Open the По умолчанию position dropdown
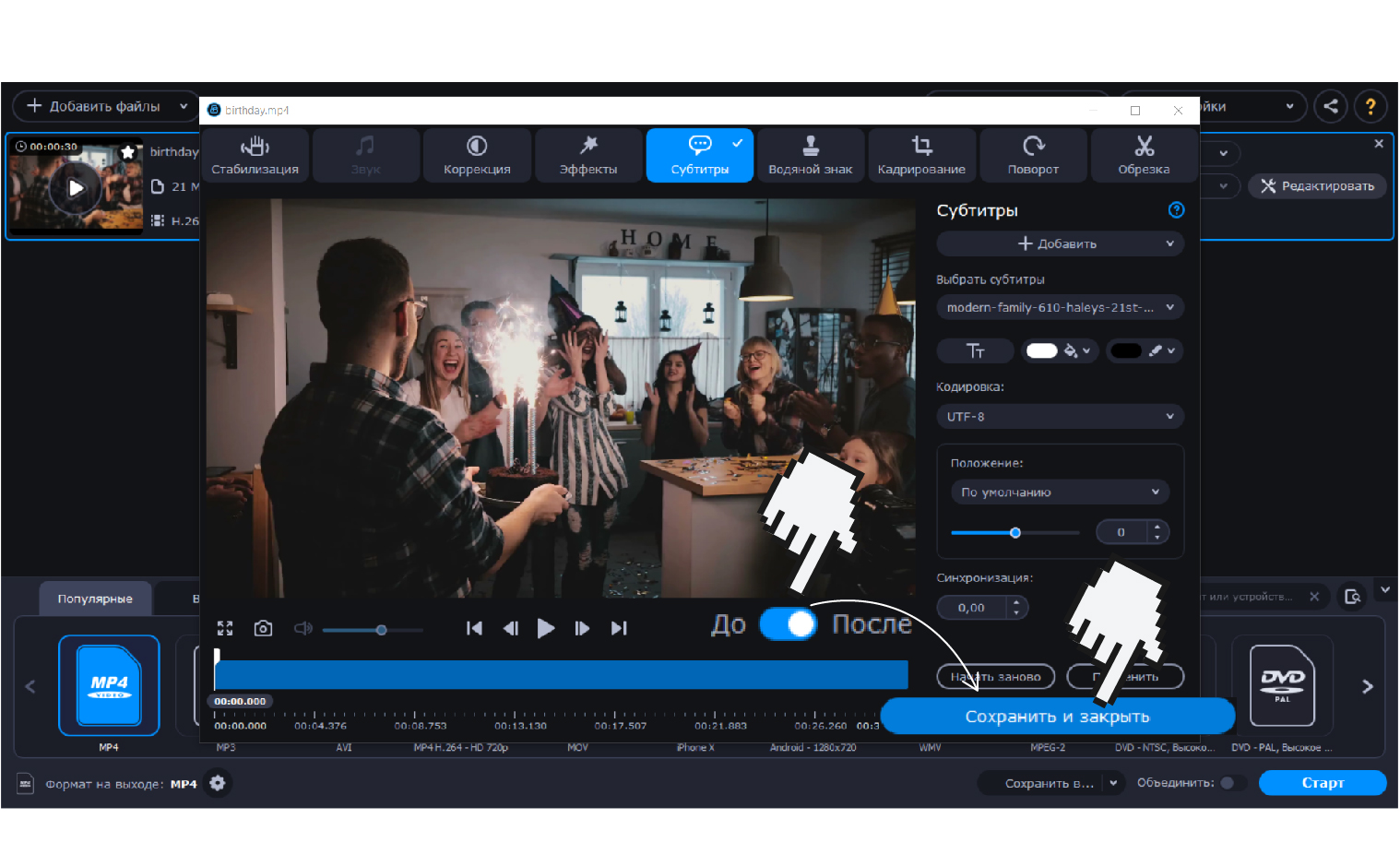This screenshot has width=1400, height=866. [x=1060, y=492]
